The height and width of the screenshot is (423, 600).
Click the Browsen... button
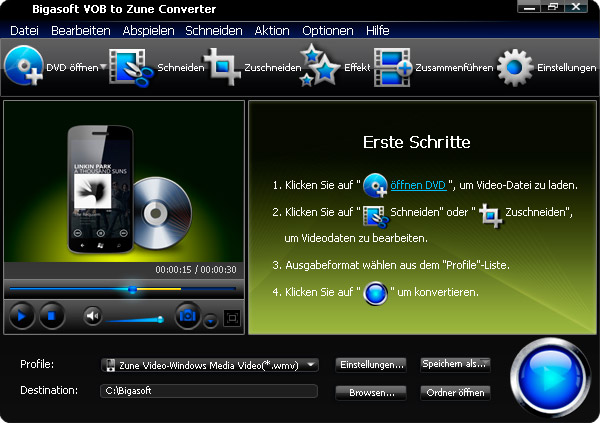tap(371, 393)
